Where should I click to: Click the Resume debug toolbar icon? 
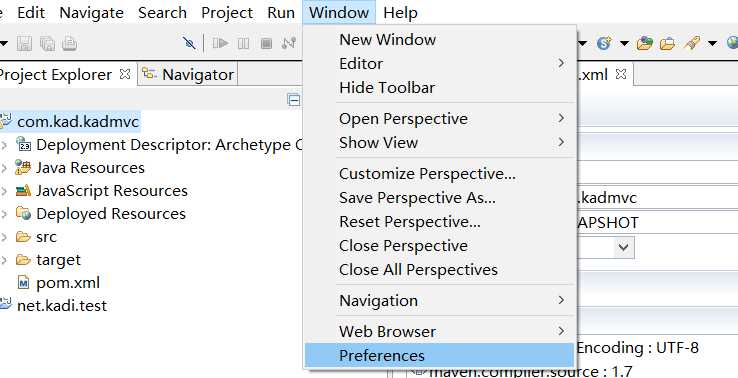click(x=220, y=43)
